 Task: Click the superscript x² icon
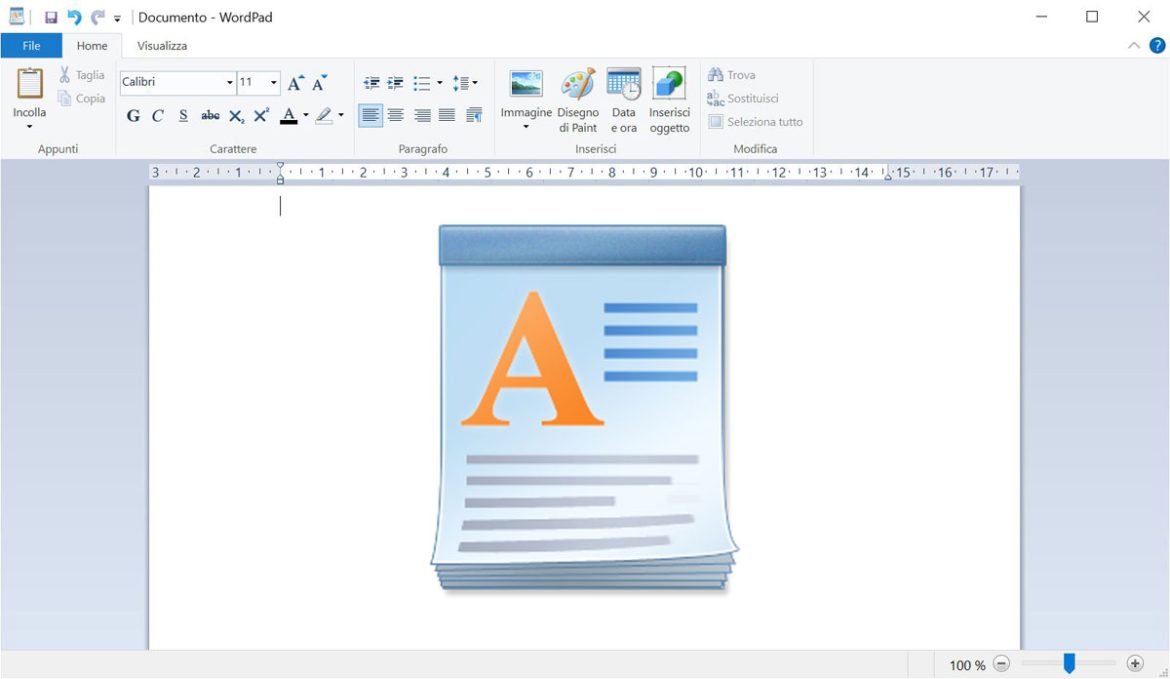pyautogui.click(x=260, y=115)
